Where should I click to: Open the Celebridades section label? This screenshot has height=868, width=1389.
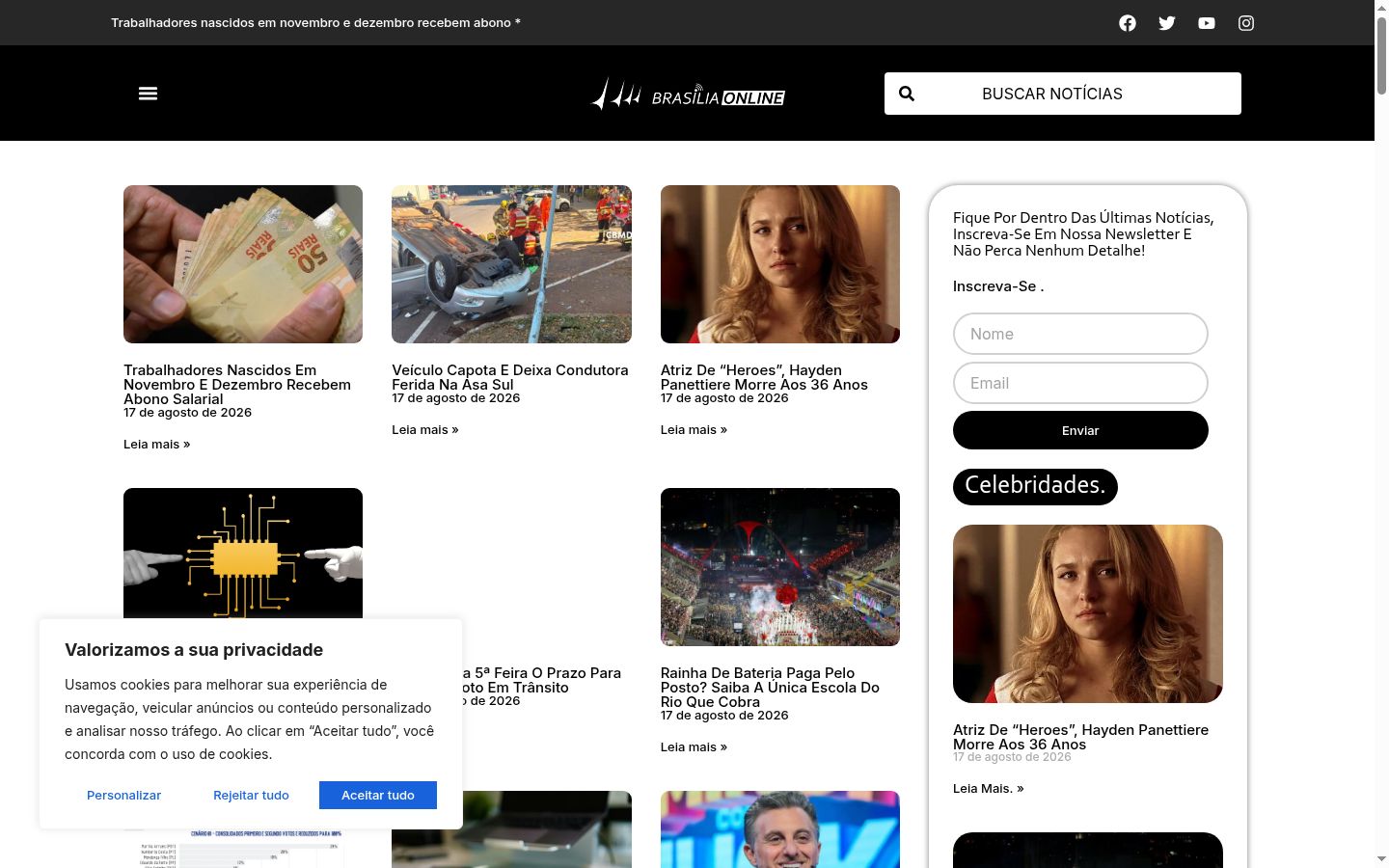[1035, 486]
